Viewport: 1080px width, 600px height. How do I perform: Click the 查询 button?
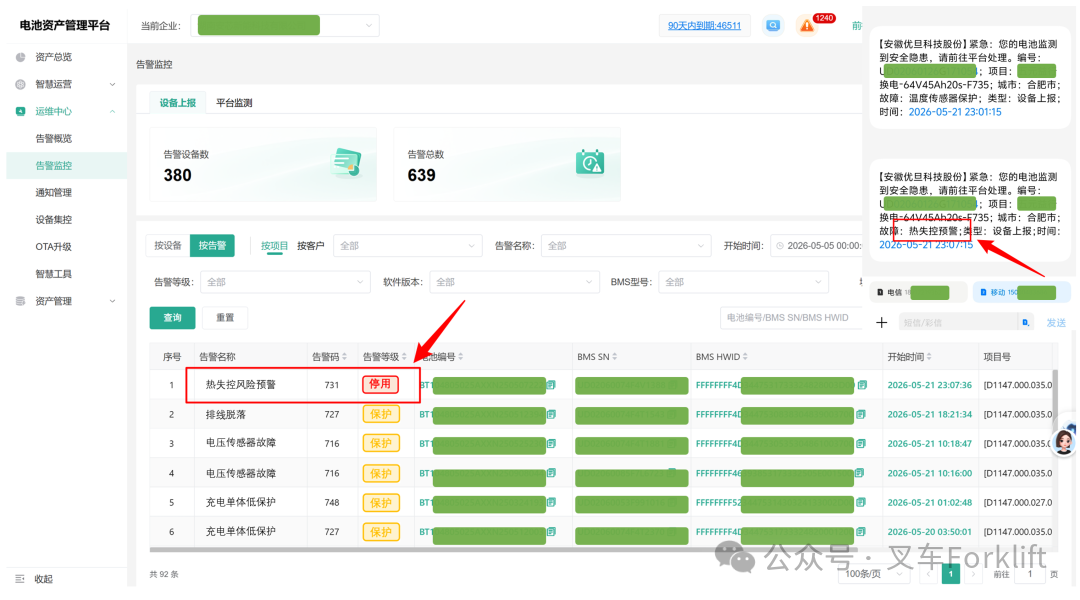coord(172,318)
